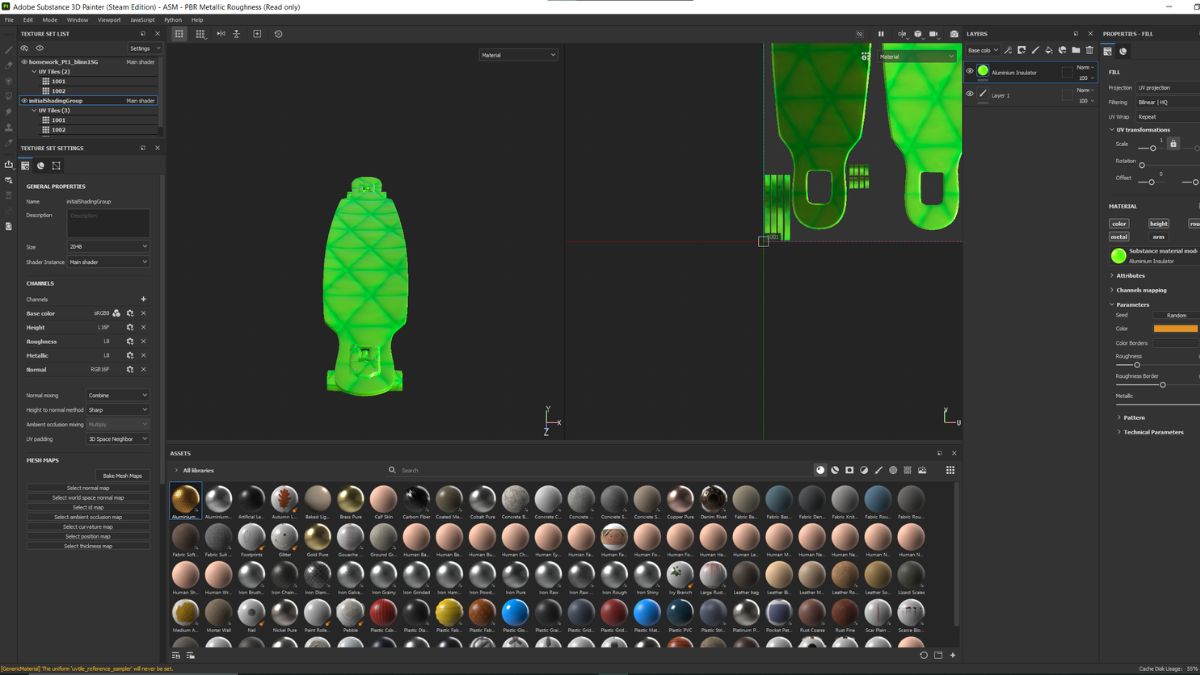Screen dimensions: 1200x675
Task: Click the history/reset view icon in toolbar
Action: click(x=278, y=34)
